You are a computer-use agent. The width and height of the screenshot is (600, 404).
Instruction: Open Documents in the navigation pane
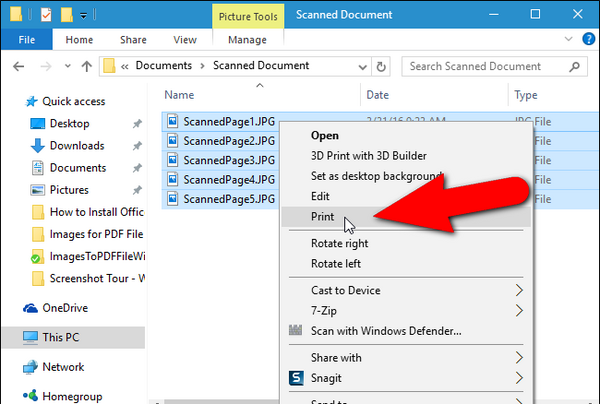click(x=68, y=168)
